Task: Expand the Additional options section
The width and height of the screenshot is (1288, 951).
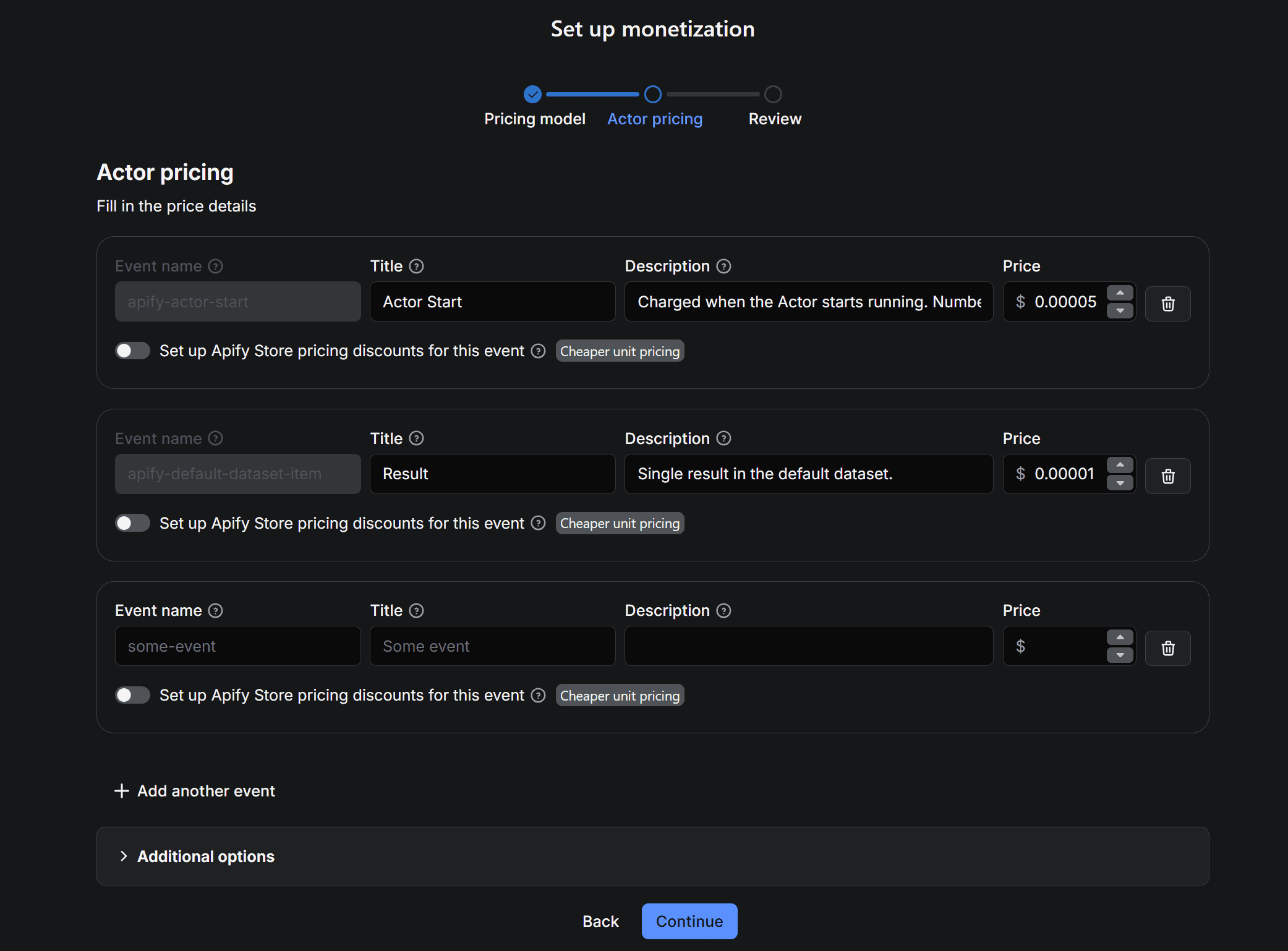Action: [205, 856]
